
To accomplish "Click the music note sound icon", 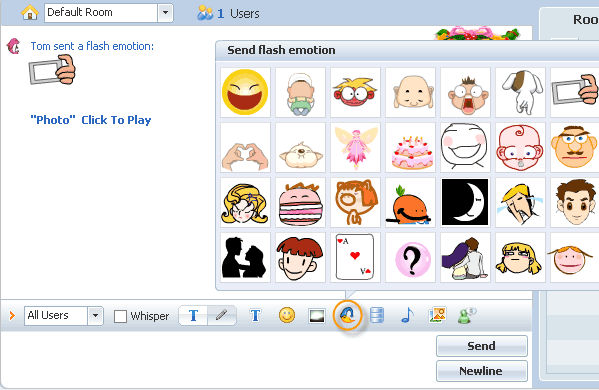I will pyautogui.click(x=407, y=316).
